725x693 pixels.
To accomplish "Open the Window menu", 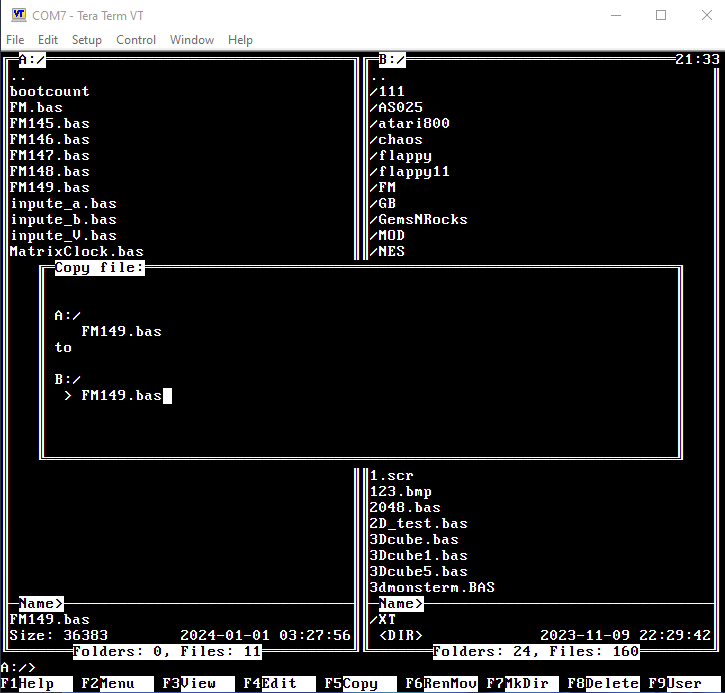I will click(192, 40).
